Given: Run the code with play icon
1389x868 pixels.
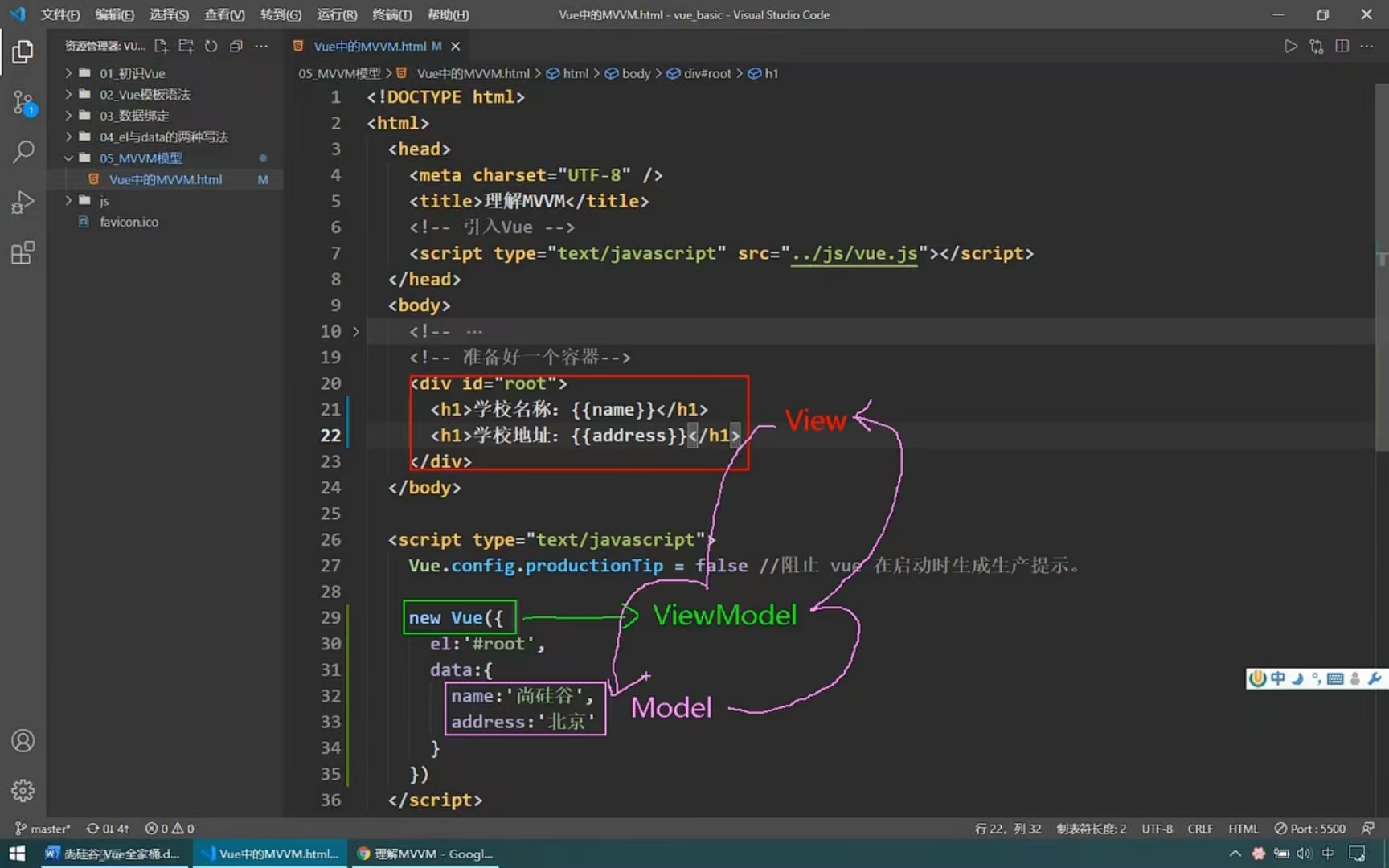Looking at the screenshot, I should point(1290,46).
